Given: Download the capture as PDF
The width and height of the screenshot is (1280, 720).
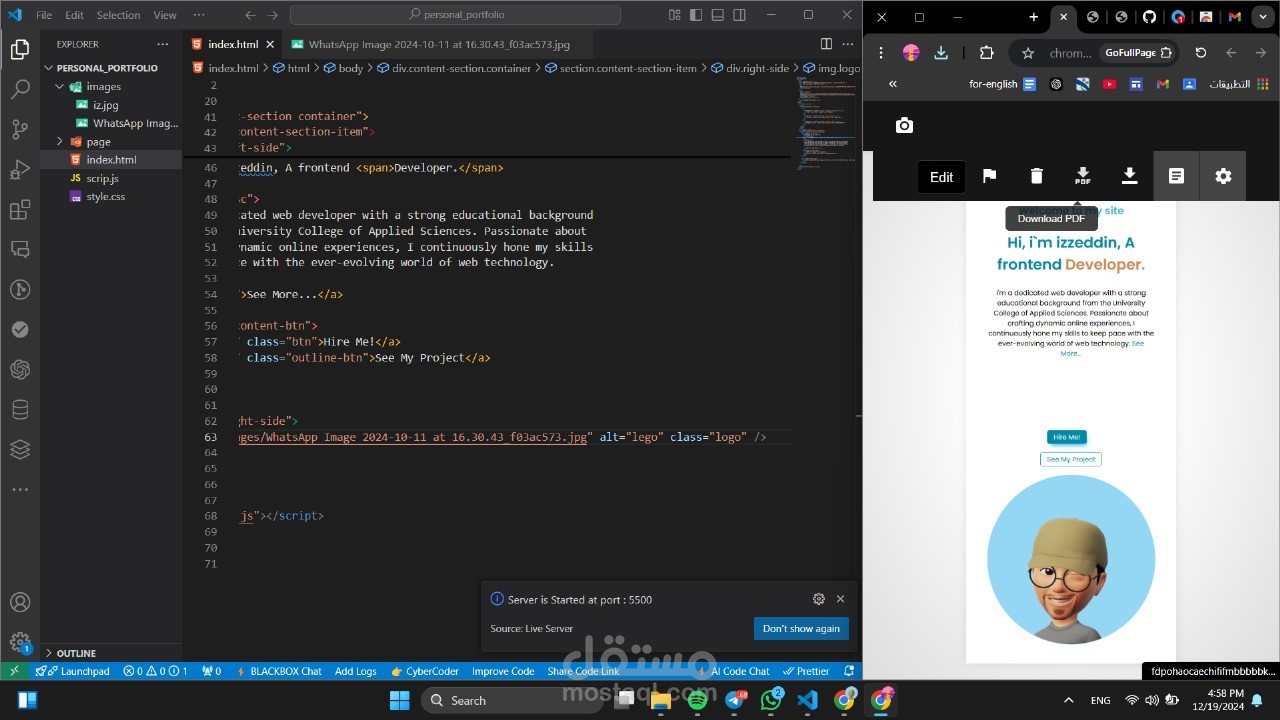Looking at the screenshot, I should [1082, 176].
